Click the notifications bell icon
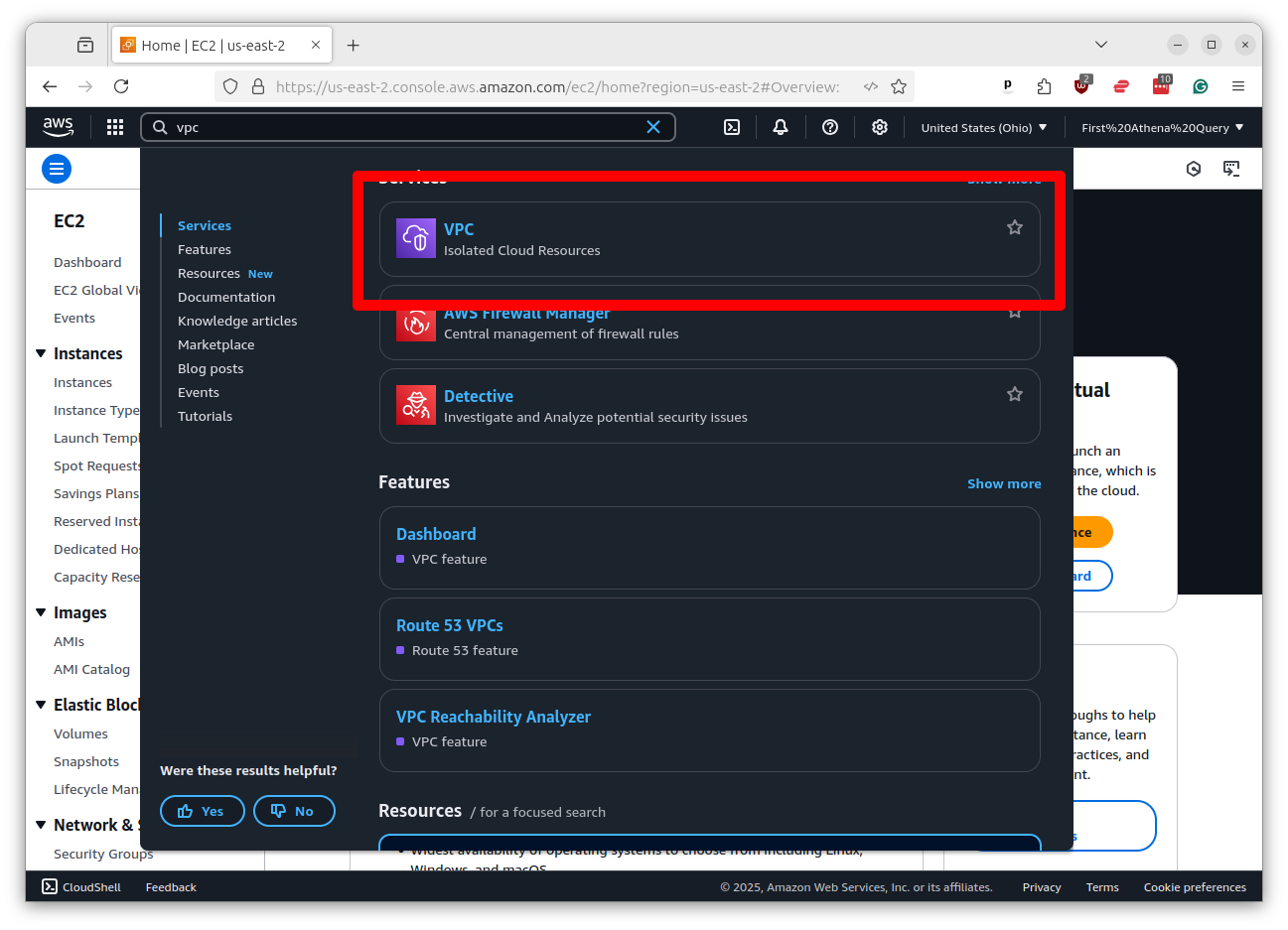The width and height of the screenshot is (1288, 930). coord(781,127)
